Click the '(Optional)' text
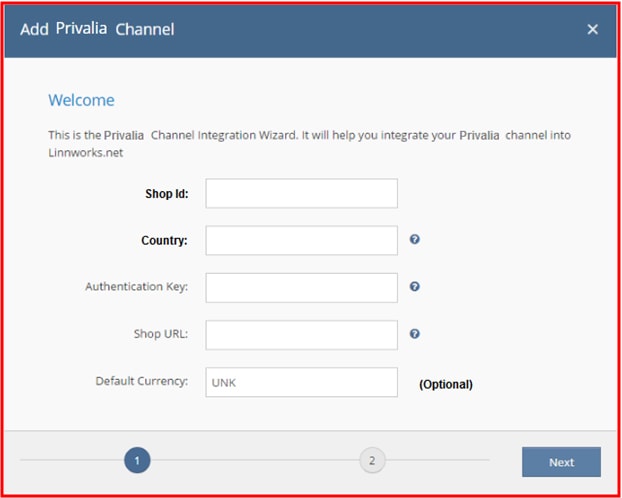 tap(446, 384)
